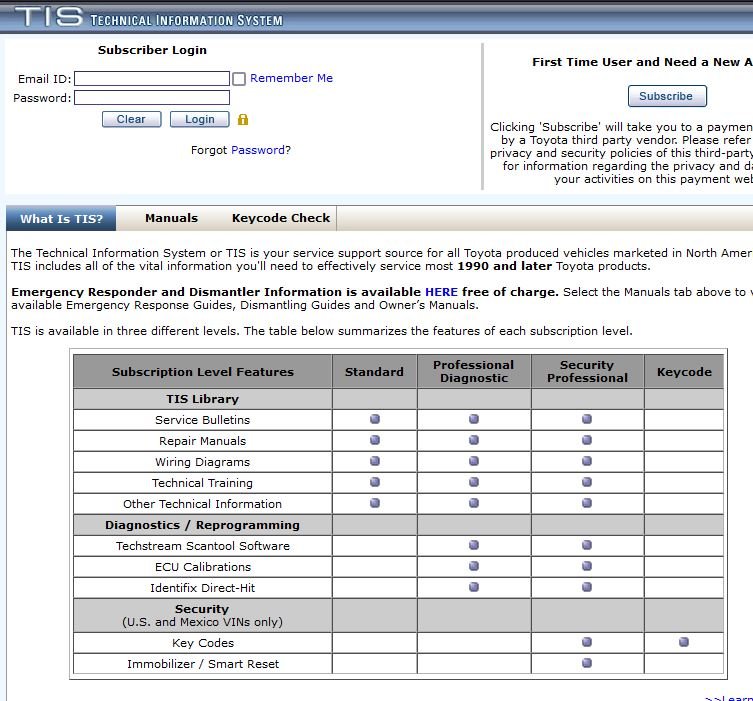This screenshot has width=753, height=701.
Task: Click the Professional Diagnostic column header
Action: coord(474,372)
